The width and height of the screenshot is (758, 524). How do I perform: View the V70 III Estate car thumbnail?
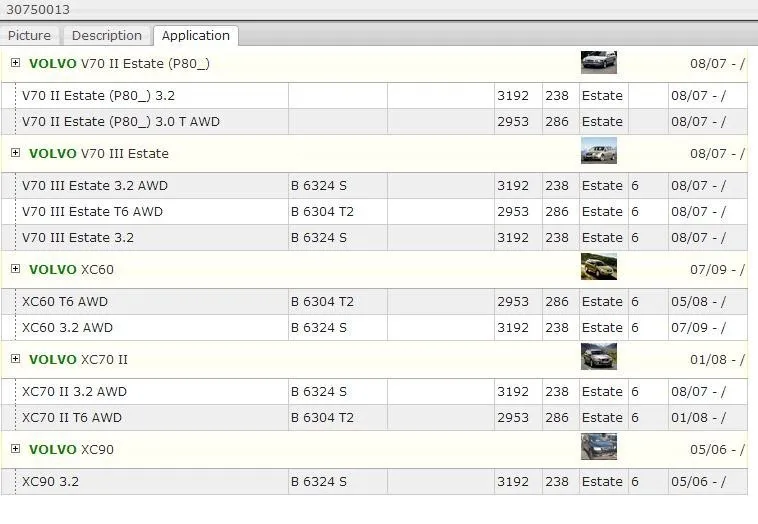click(x=599, y=151)
